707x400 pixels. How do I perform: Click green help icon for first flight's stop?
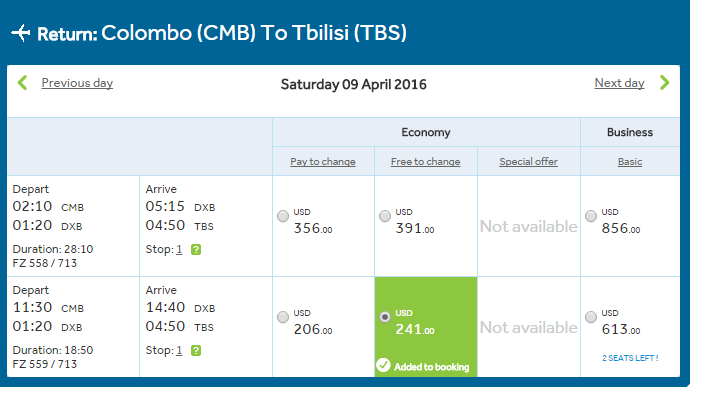[196, 249]
